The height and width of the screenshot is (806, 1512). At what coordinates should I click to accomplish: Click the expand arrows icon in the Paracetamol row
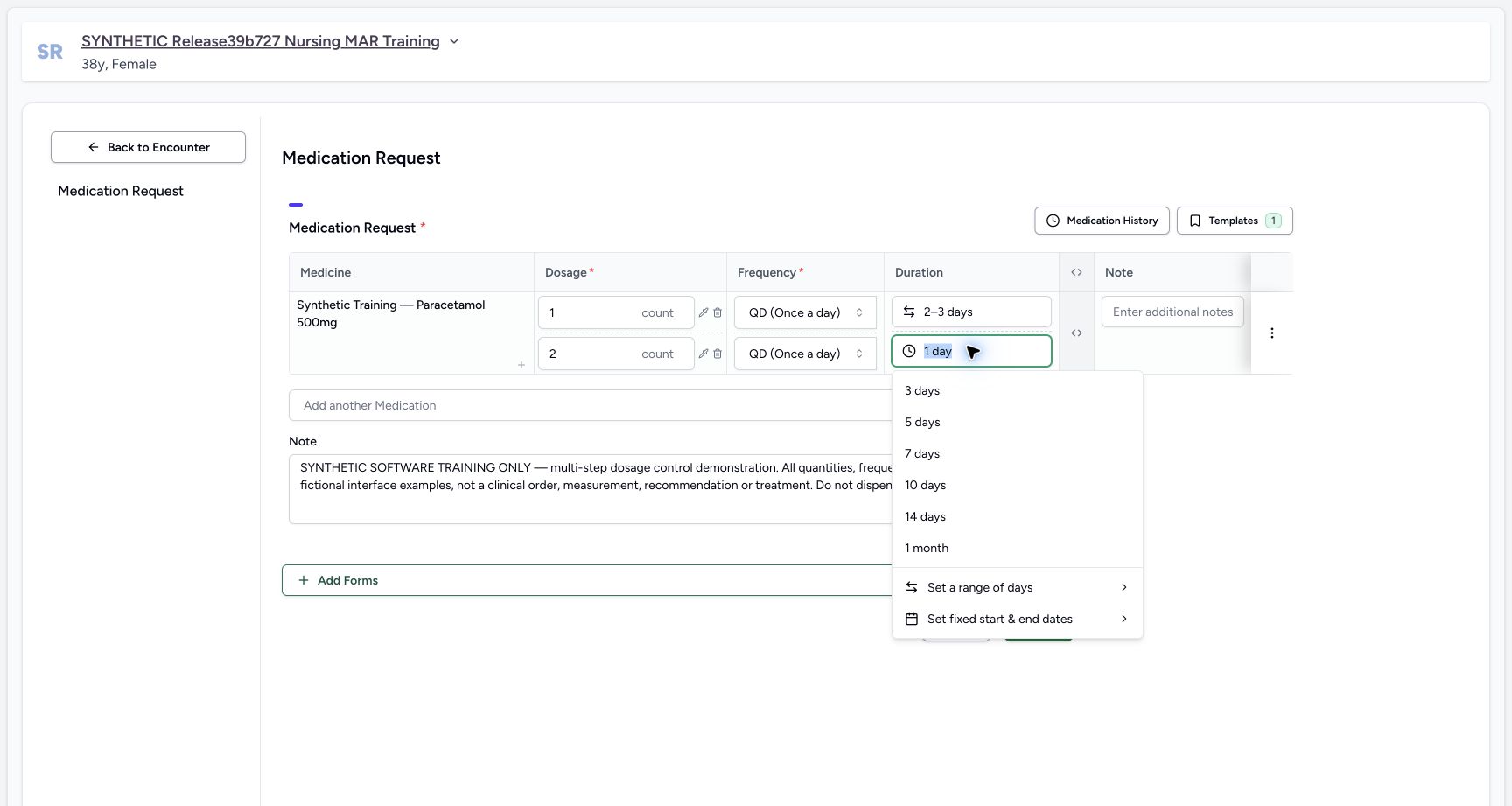tap(1076, 333)
